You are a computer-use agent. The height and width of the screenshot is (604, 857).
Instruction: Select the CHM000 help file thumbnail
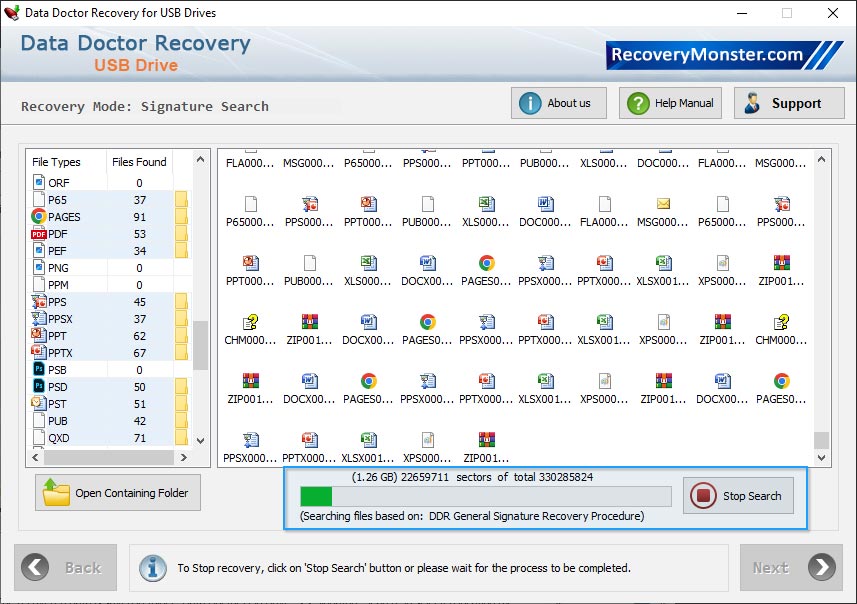250,323
